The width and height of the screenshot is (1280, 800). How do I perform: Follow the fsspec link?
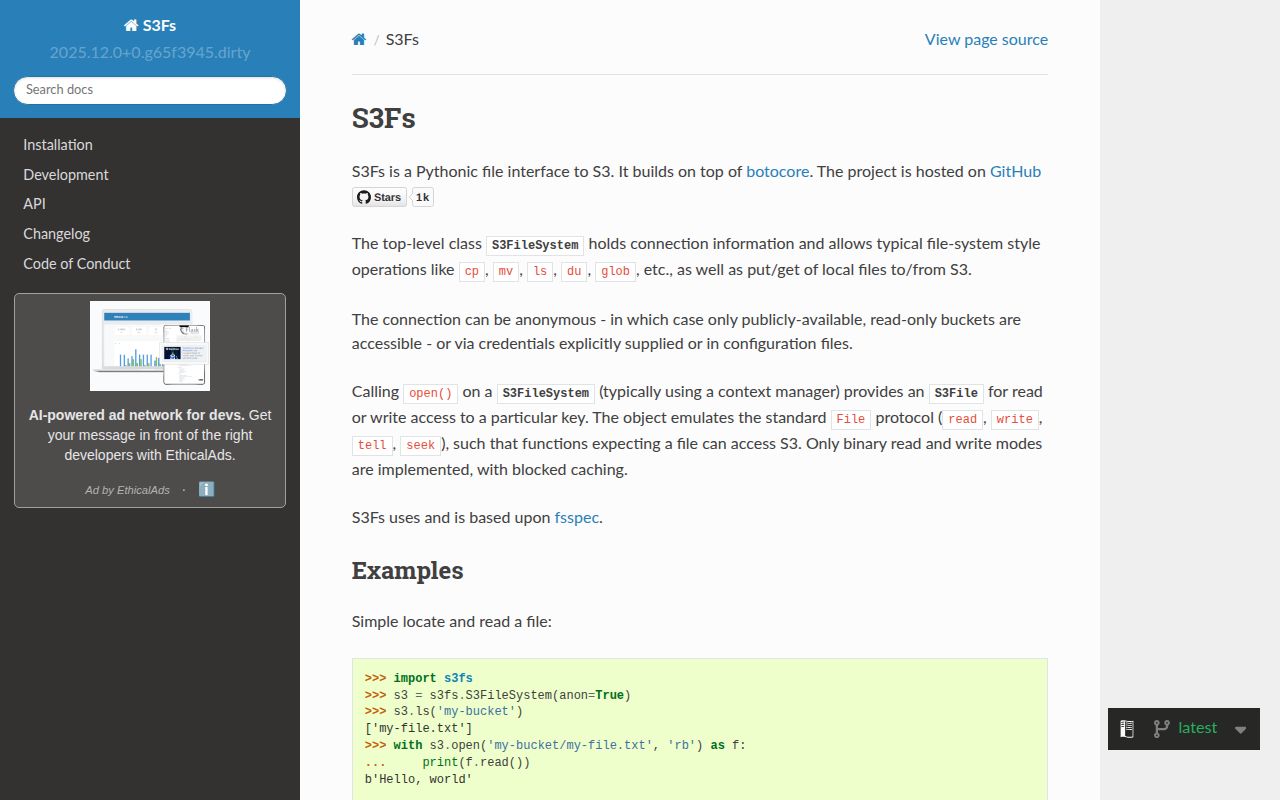point(577,518)
